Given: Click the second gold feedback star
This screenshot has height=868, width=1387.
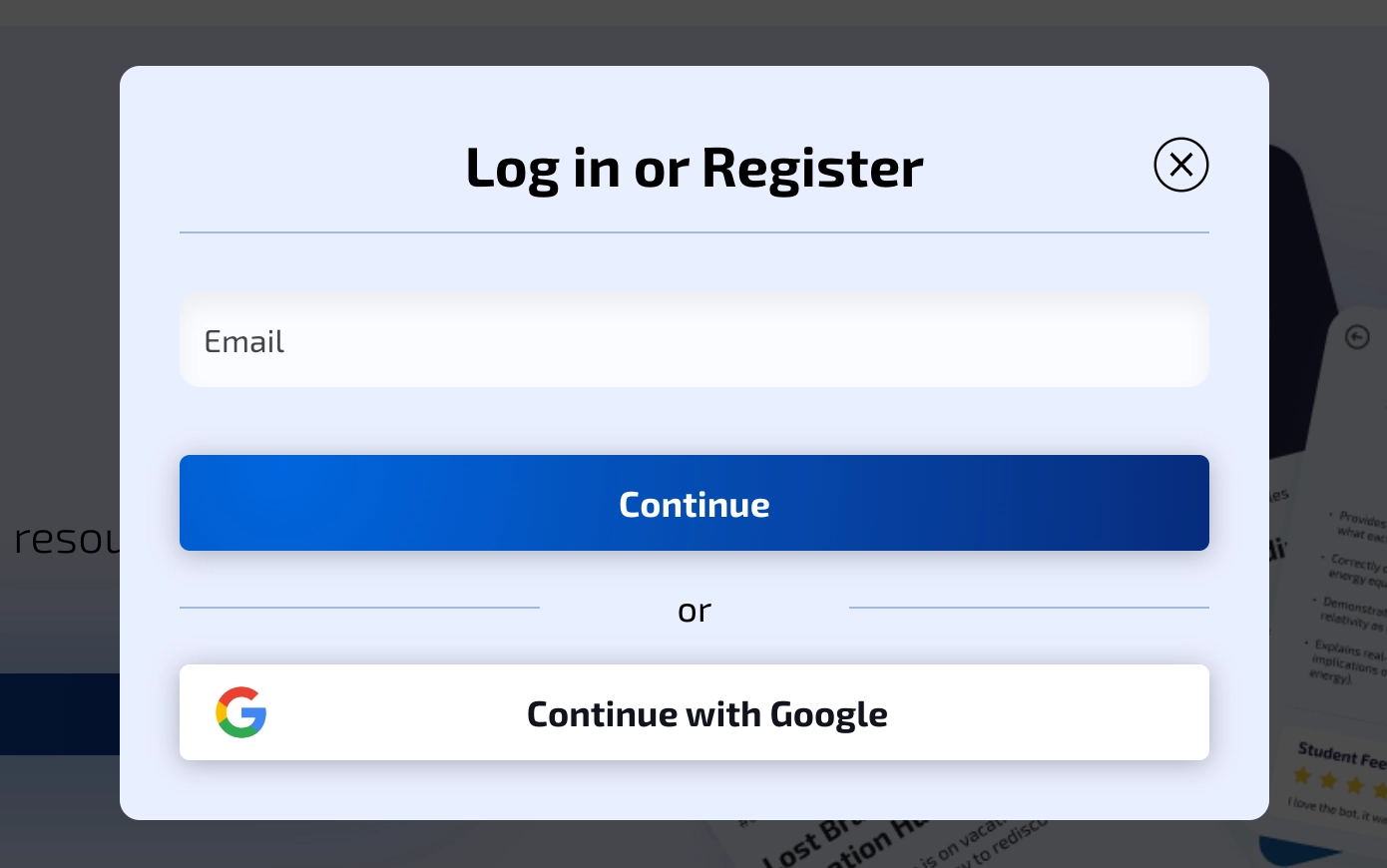Looking at the screenshot, I should 1328,780.
